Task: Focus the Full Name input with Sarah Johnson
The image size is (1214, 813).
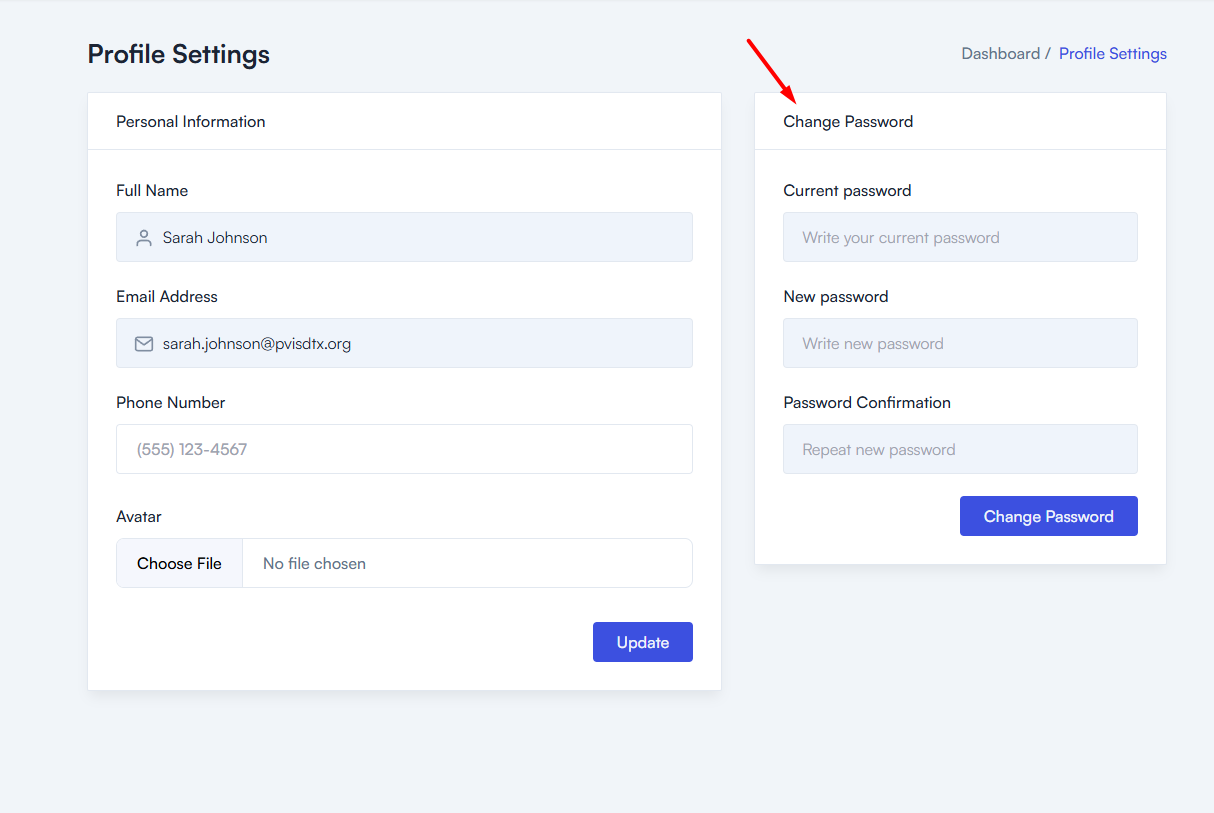Action: 420,238
